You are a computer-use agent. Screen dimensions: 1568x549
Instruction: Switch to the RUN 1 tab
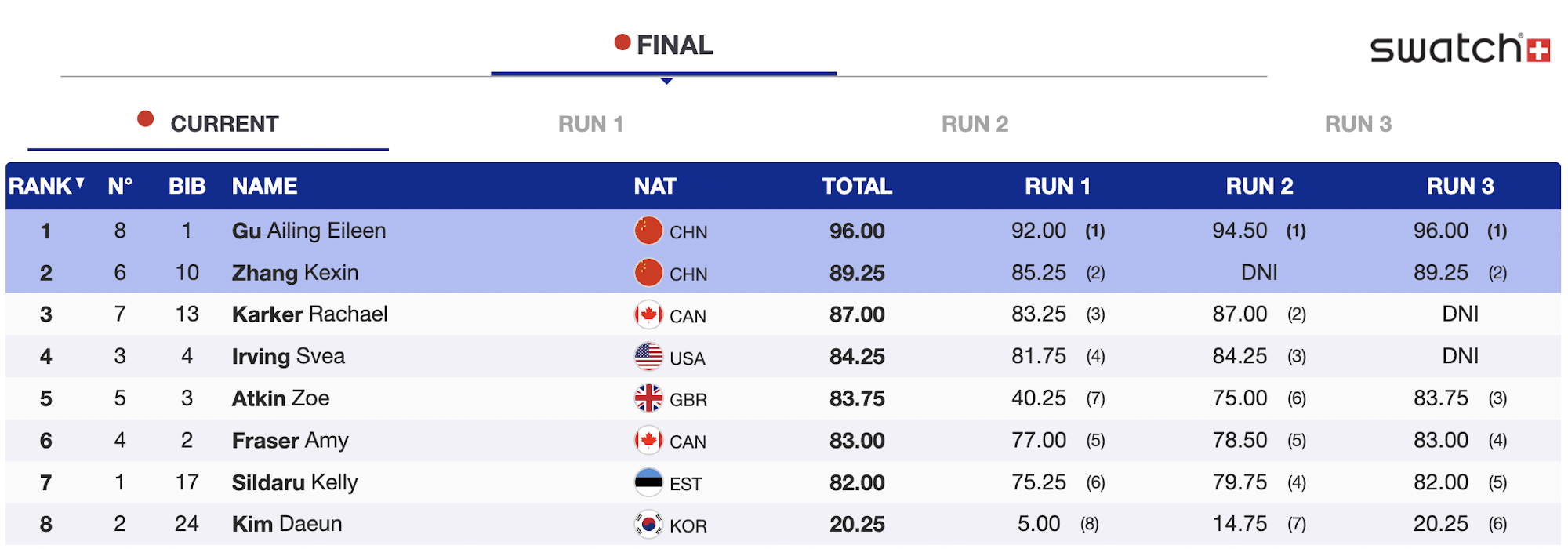click(590, 124)
